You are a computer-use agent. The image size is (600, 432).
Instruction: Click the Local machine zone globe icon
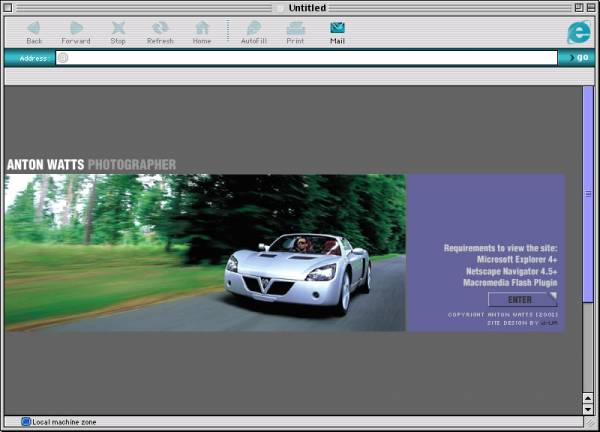click(x=26, y=422)
